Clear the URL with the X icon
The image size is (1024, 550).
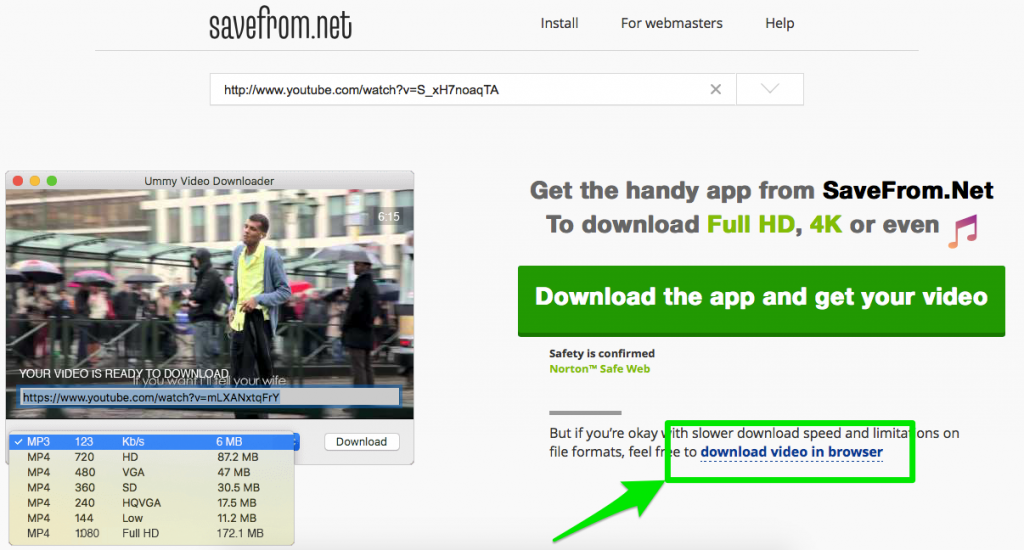[716, 89]
